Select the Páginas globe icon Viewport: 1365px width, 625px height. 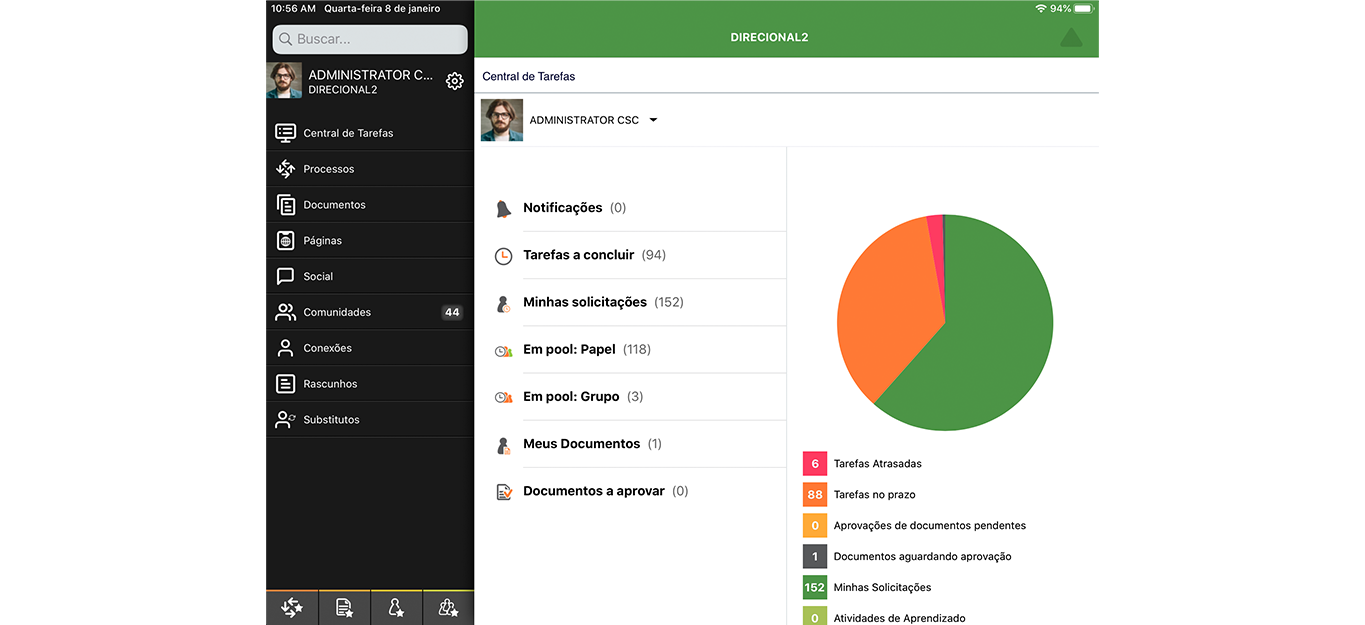(x=286, y=241)
